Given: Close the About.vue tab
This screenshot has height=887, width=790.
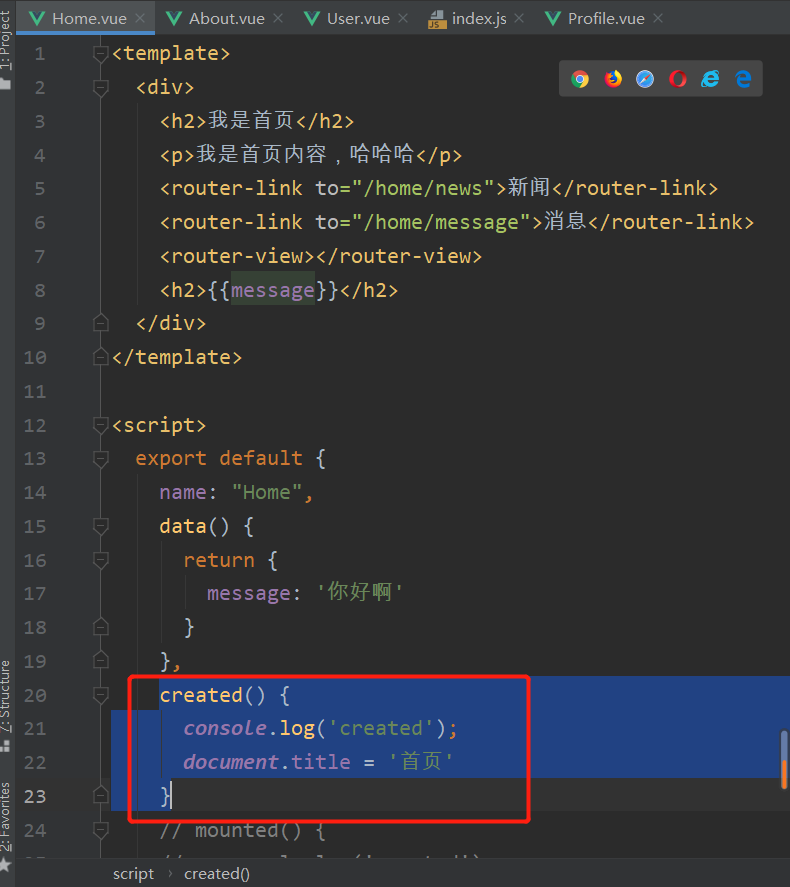Looking at the screenshot, I should (278, 18).
